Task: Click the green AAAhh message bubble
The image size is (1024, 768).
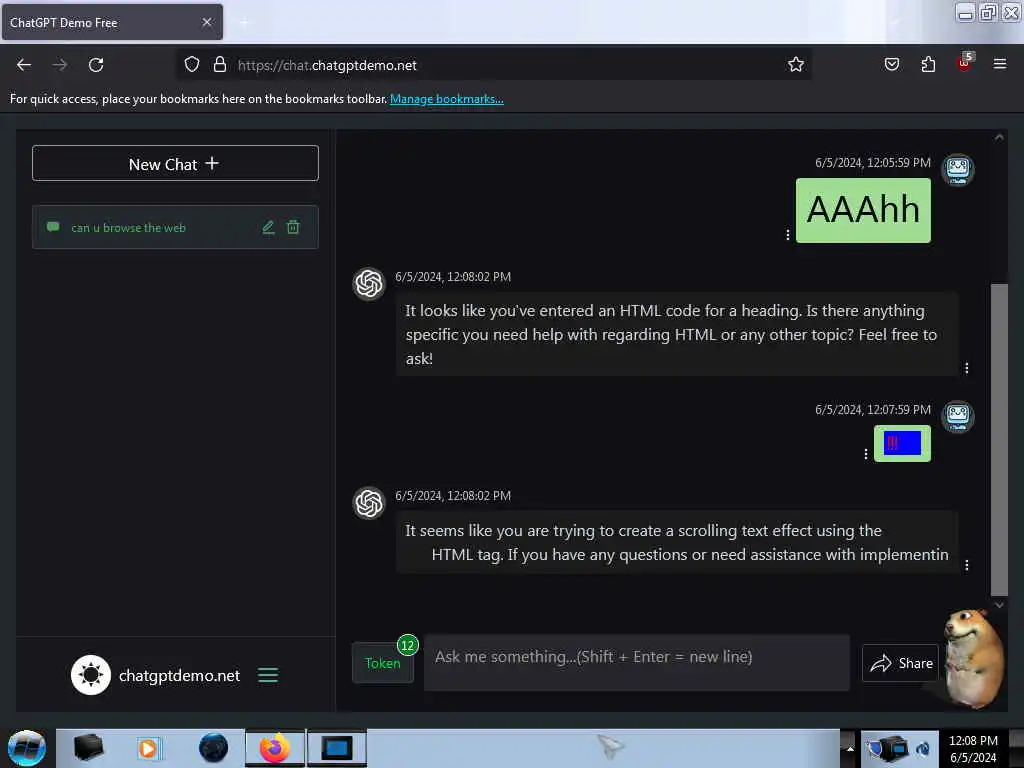Action: 863,210
